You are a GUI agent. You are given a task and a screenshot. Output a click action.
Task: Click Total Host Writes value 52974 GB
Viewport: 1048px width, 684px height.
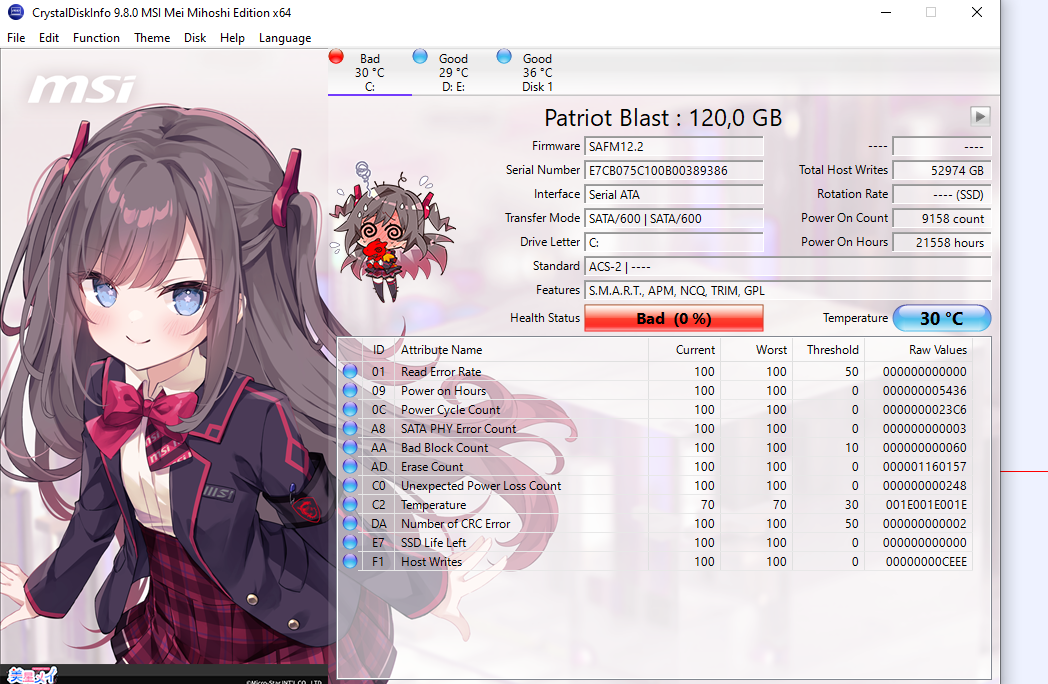click(x=942, y=170)
